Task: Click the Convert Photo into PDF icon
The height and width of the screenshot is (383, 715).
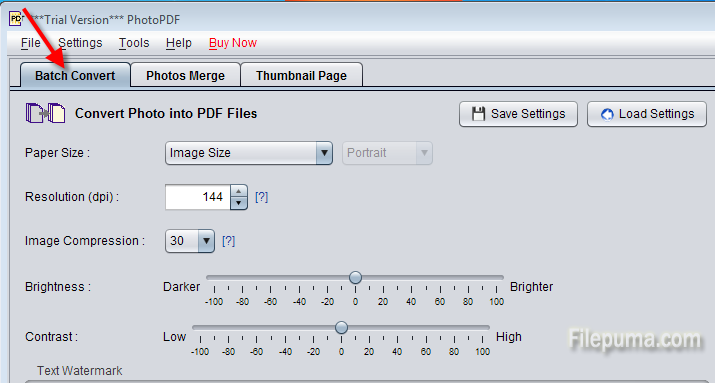Action: pyautogui.click(x=45, y=113)
